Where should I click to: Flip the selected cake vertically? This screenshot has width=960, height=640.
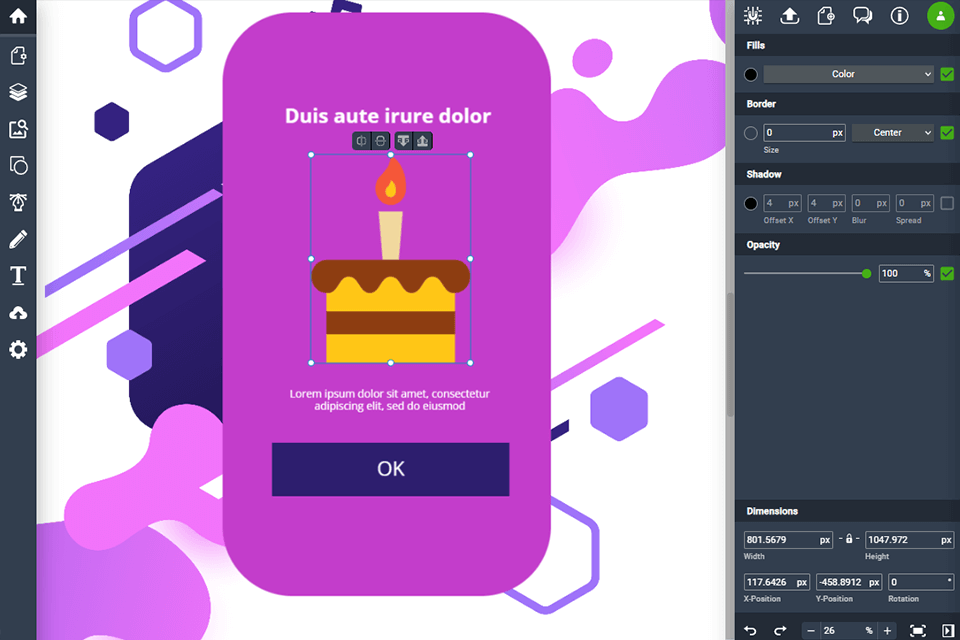381,141
